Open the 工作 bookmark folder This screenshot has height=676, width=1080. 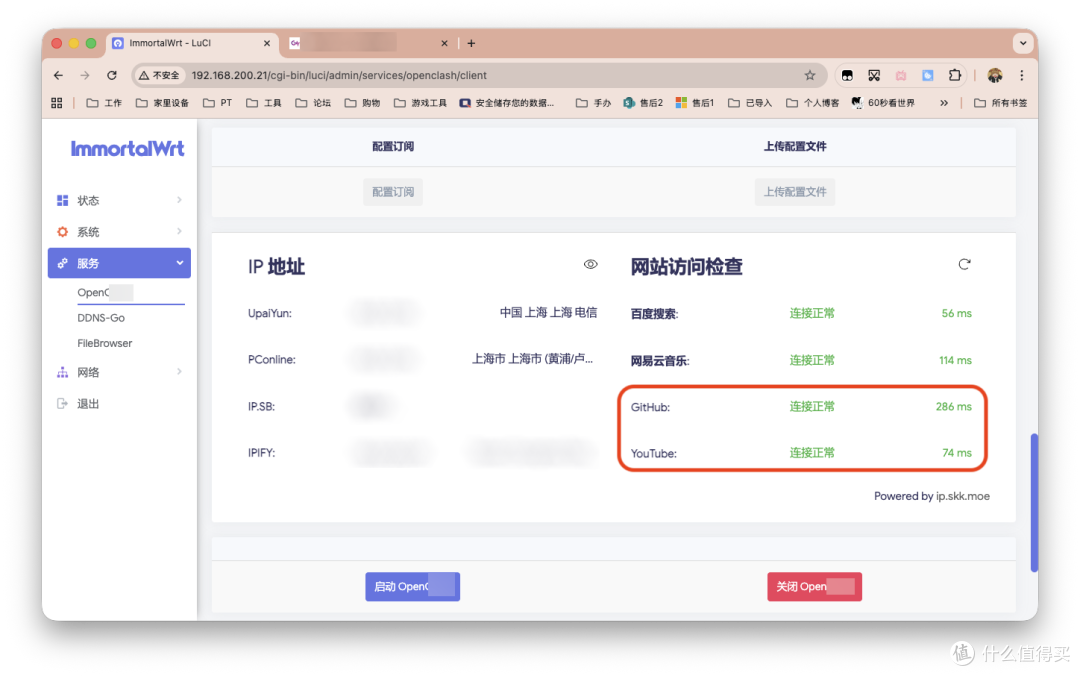pyautogui.click(x=104, y=103)
